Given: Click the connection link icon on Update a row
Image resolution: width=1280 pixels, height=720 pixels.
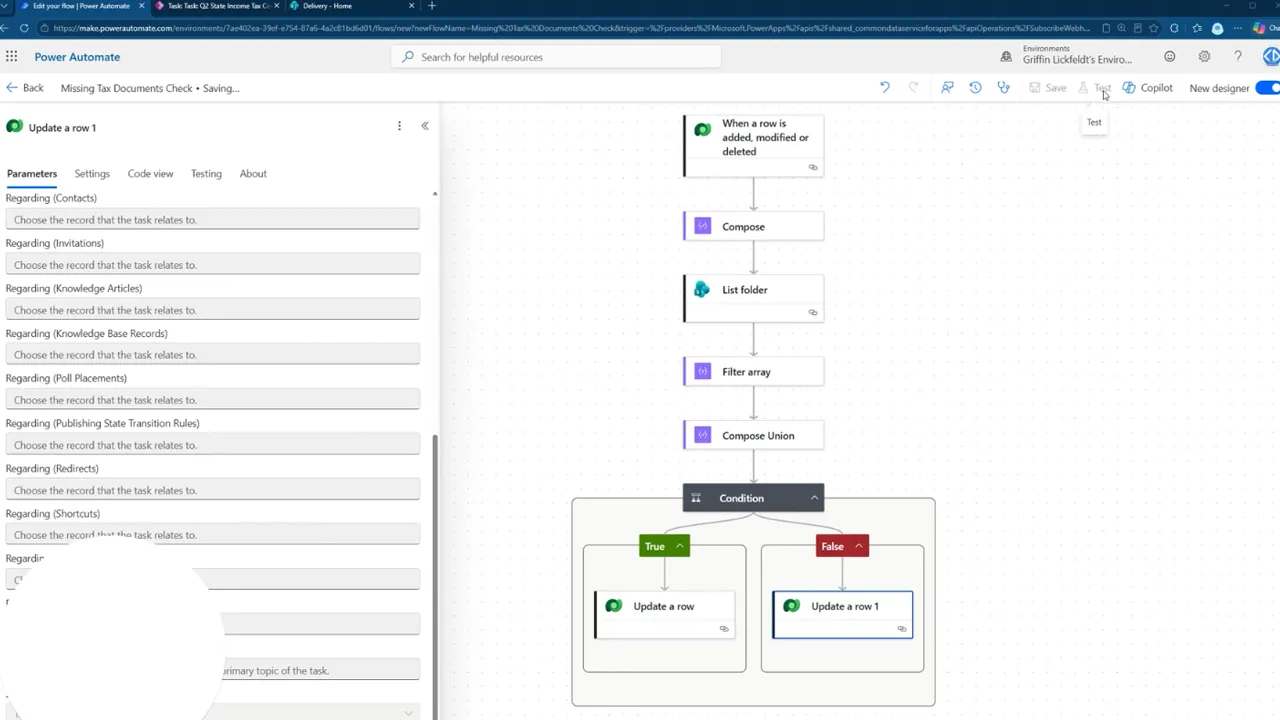Looking at the screenshot, I should 724,629.
